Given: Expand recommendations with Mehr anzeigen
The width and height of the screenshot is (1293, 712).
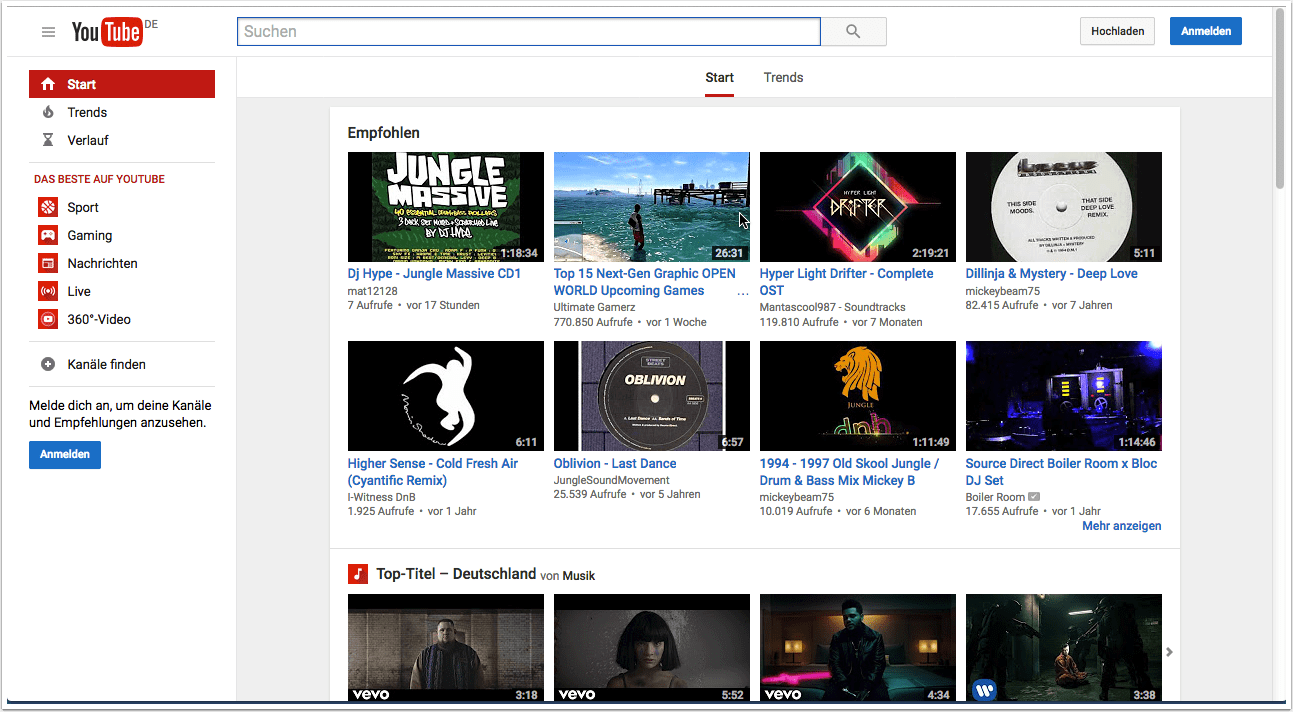Looking at the screenshot, I should [x=1121, y=526].
